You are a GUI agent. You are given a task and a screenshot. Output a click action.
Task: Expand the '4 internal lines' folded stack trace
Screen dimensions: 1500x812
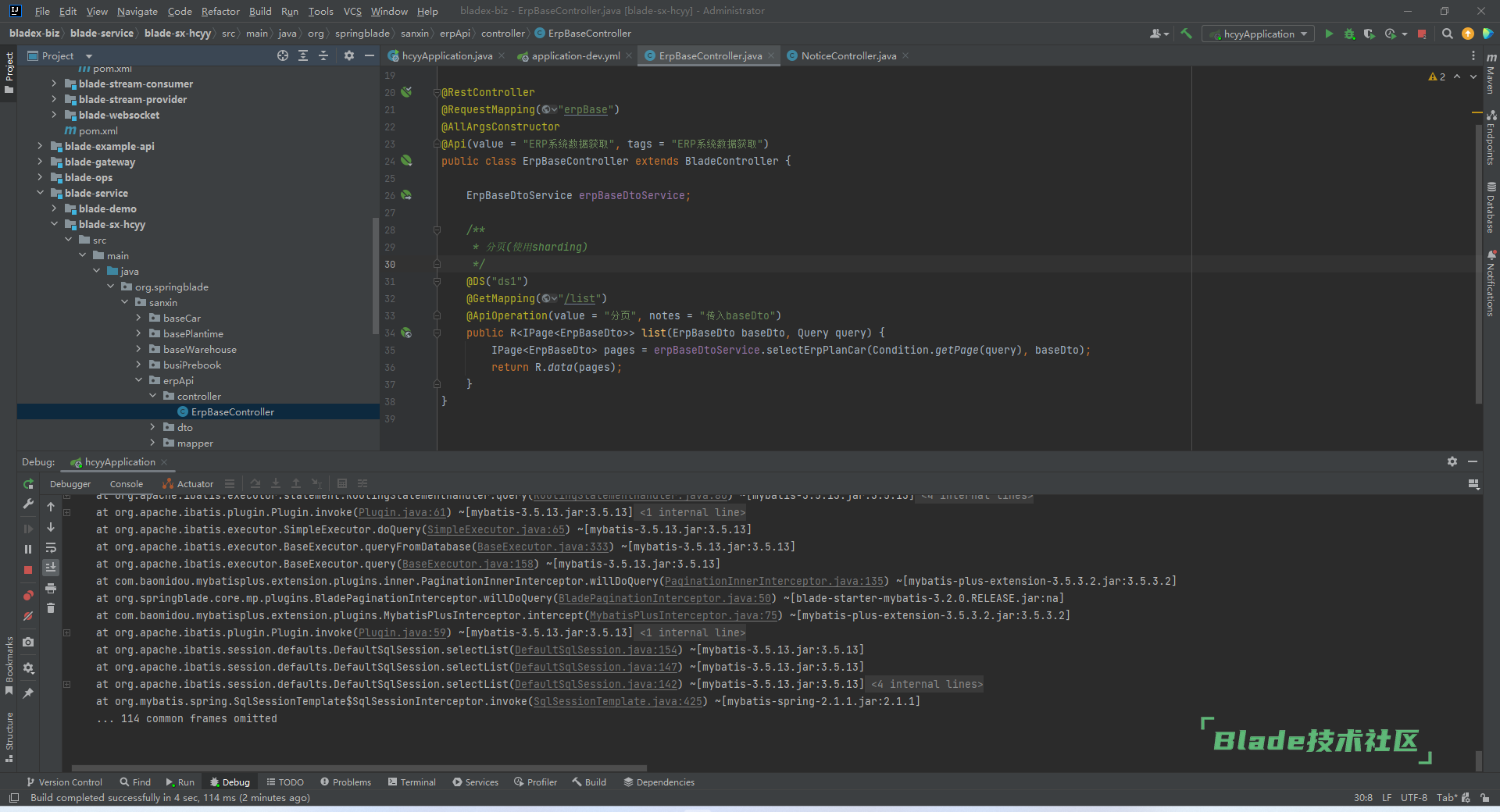[x=927, y=684]
